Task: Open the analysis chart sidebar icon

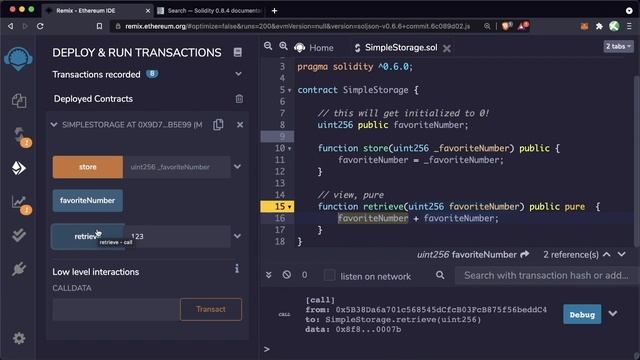Action: [20, 203]
